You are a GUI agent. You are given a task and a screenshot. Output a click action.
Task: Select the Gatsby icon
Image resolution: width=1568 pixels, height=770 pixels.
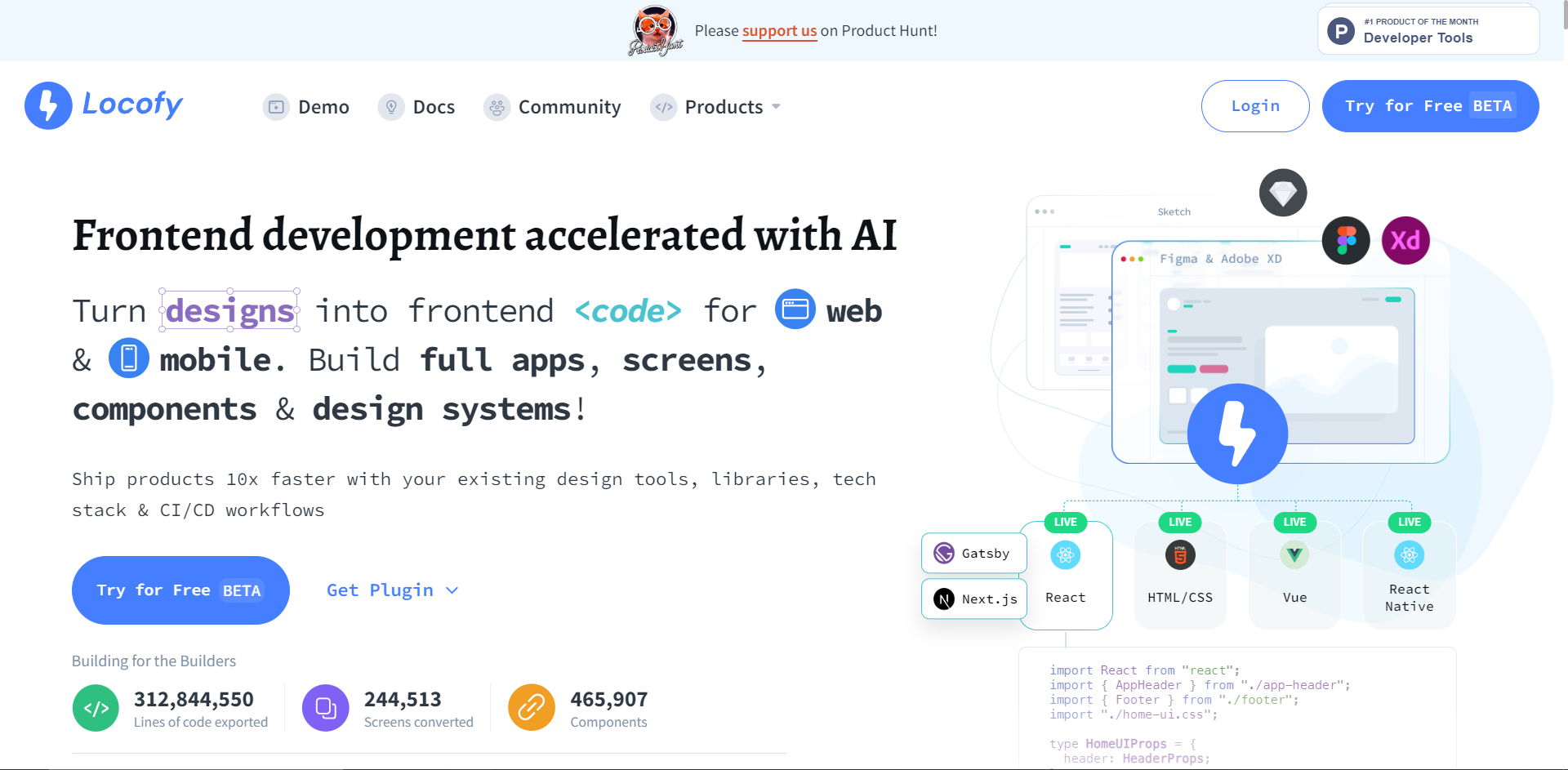click(945, 553)
